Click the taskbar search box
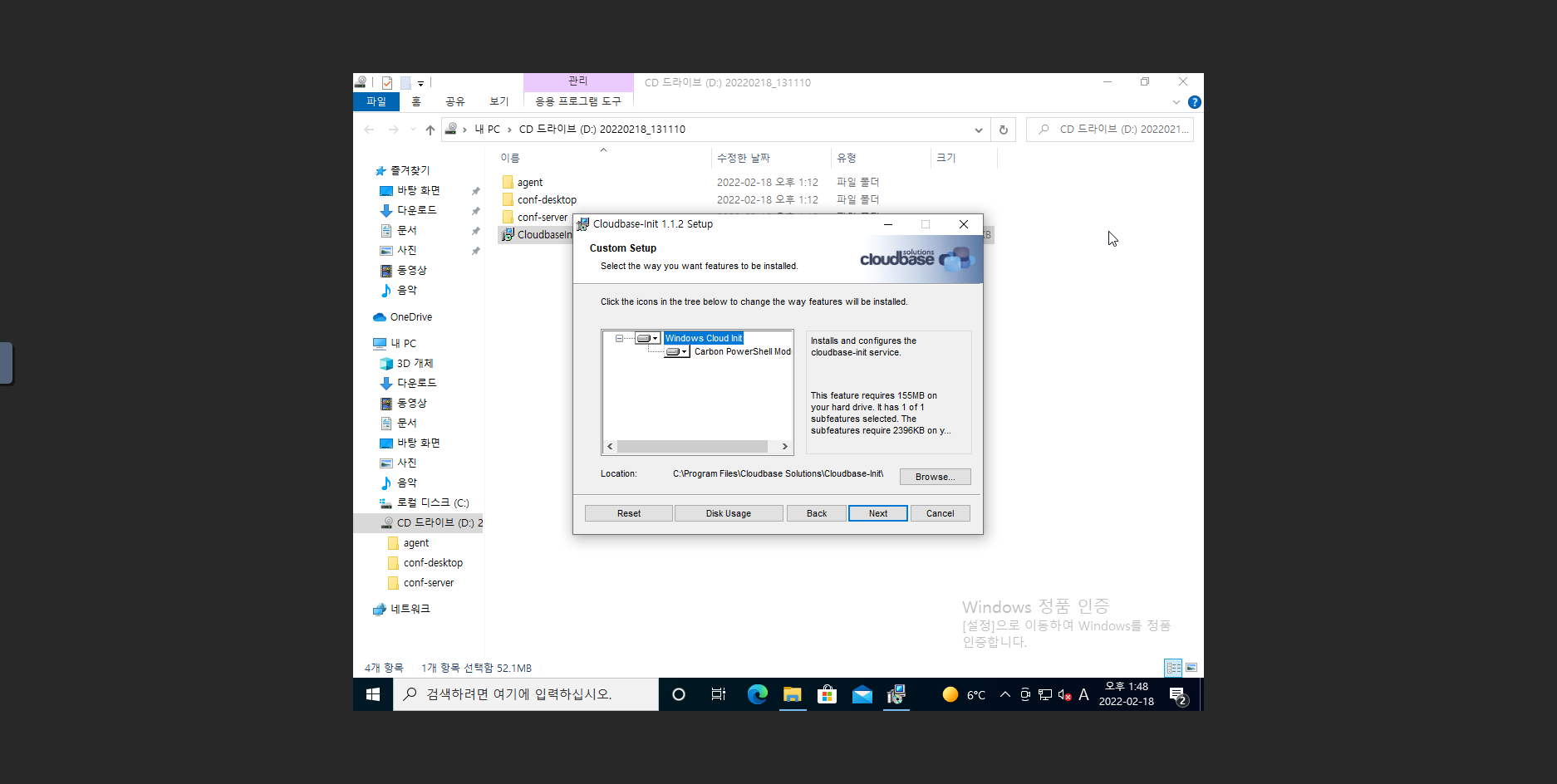1557x784 pixels. [x=526, y=694]
